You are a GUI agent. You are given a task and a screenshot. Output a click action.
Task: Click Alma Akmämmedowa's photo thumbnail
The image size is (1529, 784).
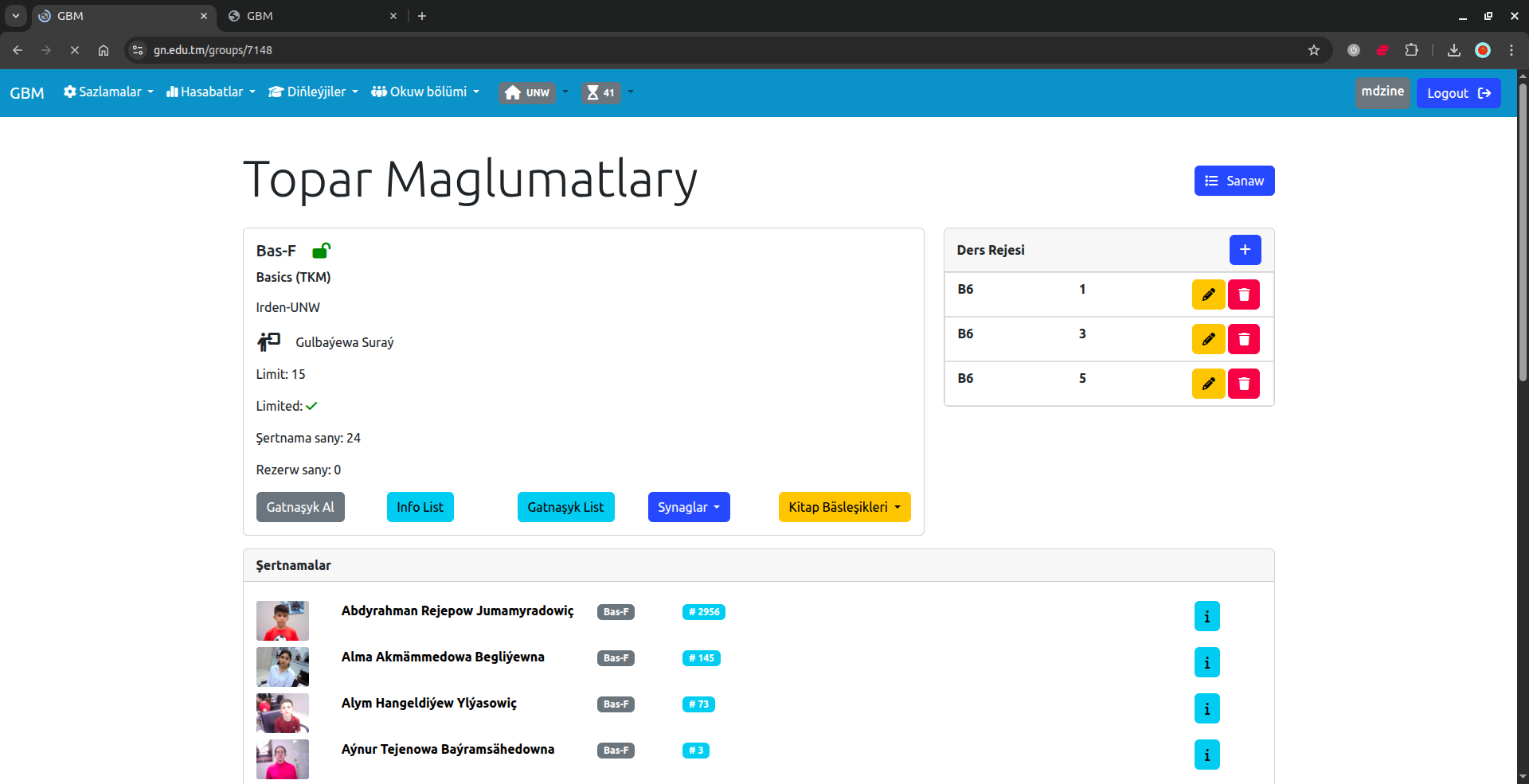coord(282,667)
